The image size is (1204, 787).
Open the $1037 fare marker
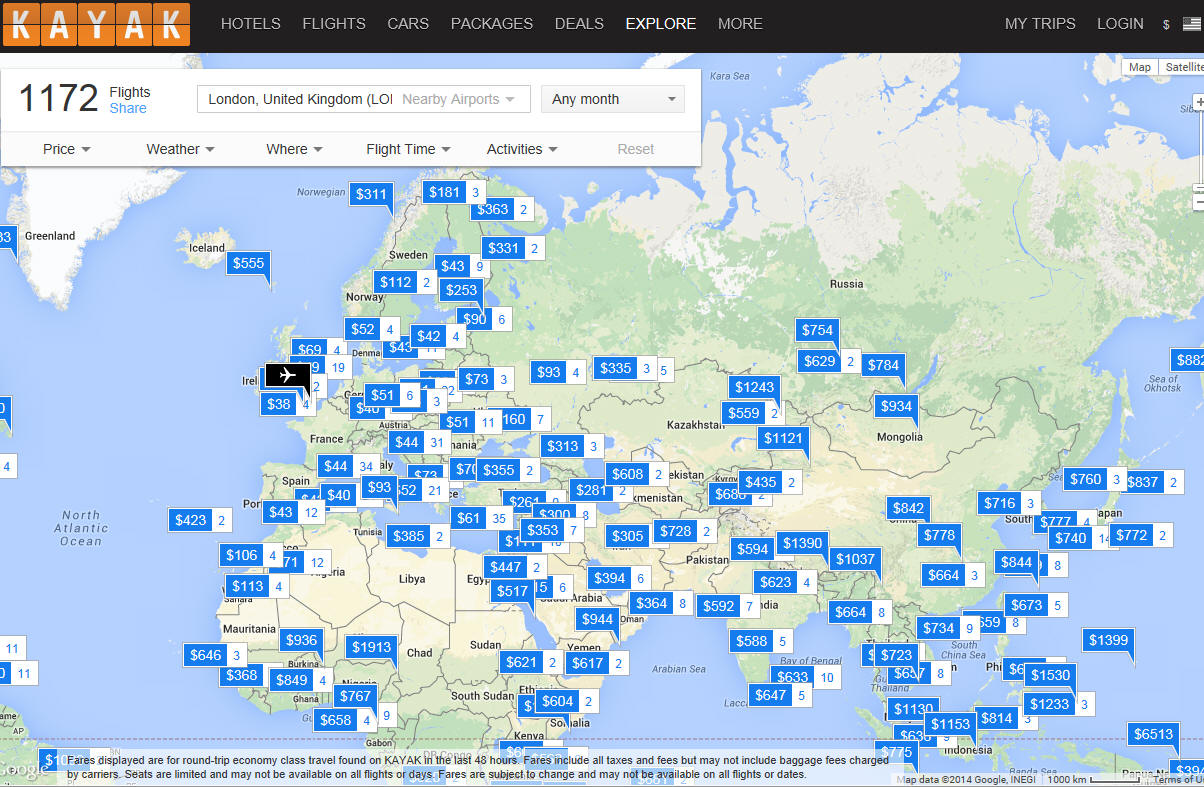point(855,559)
